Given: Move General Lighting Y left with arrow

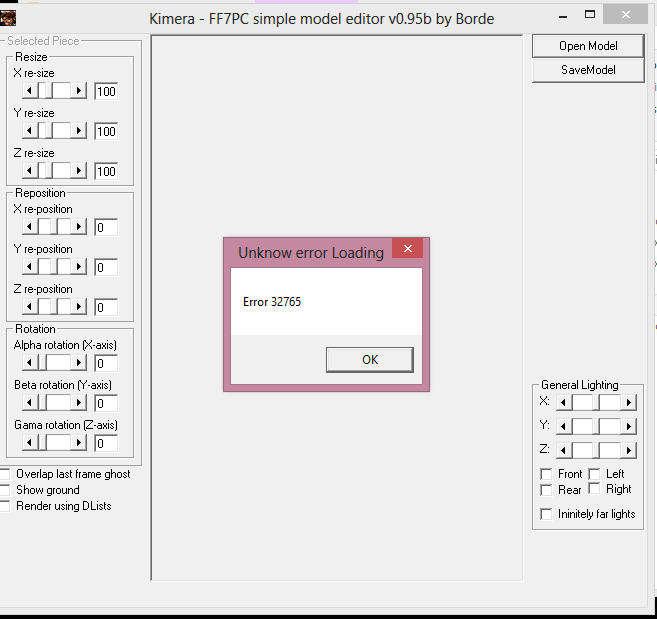Looking at the screenshot, I should tap(564, 426).
